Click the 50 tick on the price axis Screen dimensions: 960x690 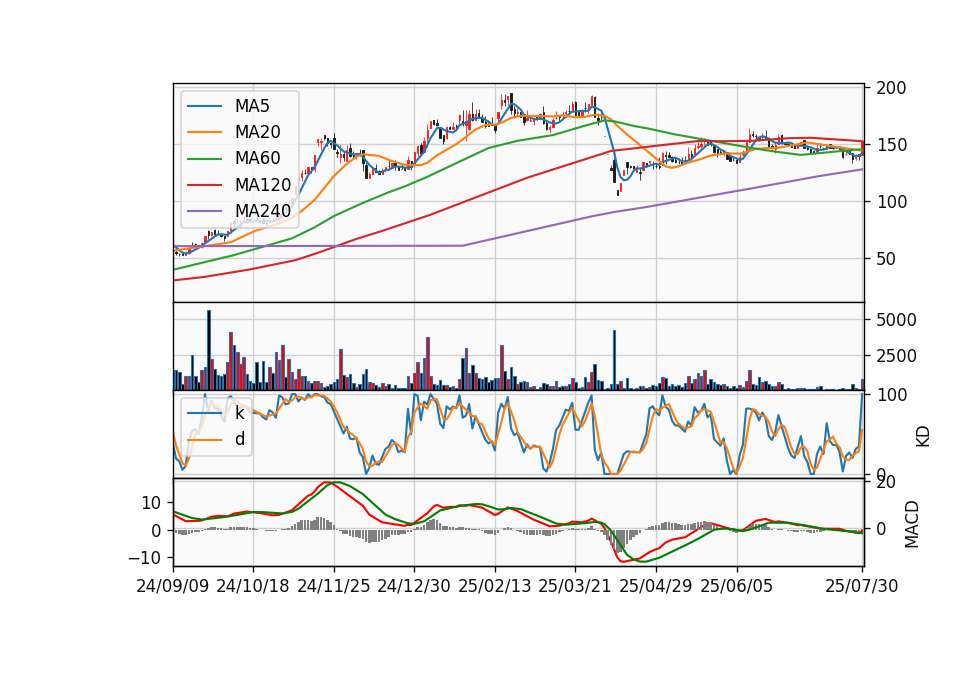click(x=886, y=259)
